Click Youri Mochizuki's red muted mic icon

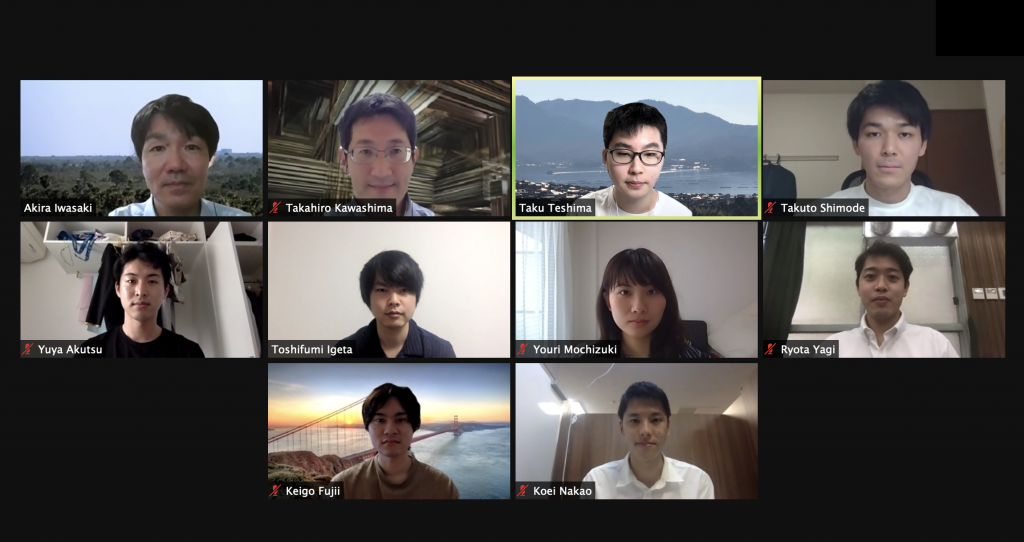(522, 349)
